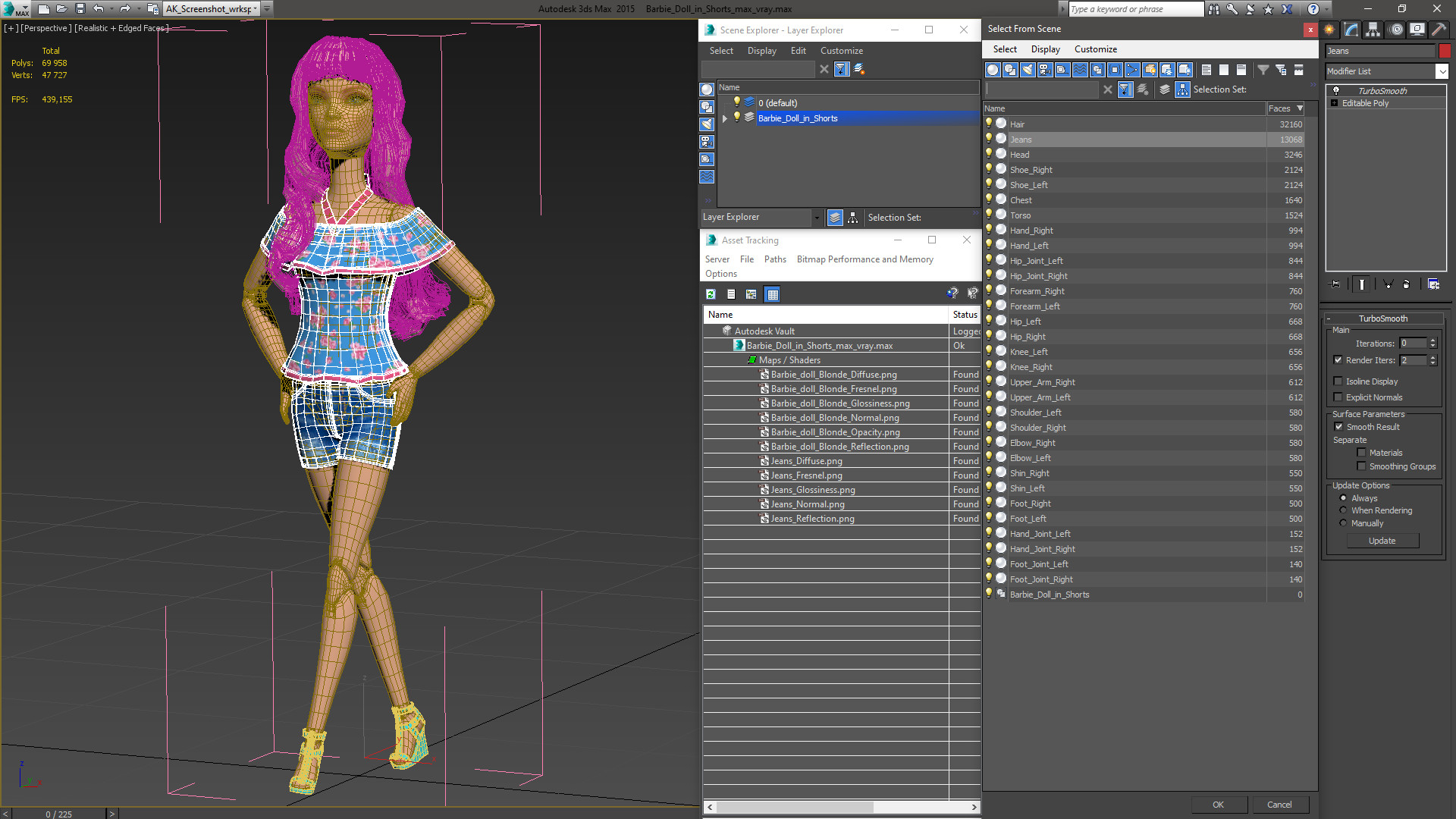
Task: Open Customize menu in Select From Scene
Action: 1095,49
